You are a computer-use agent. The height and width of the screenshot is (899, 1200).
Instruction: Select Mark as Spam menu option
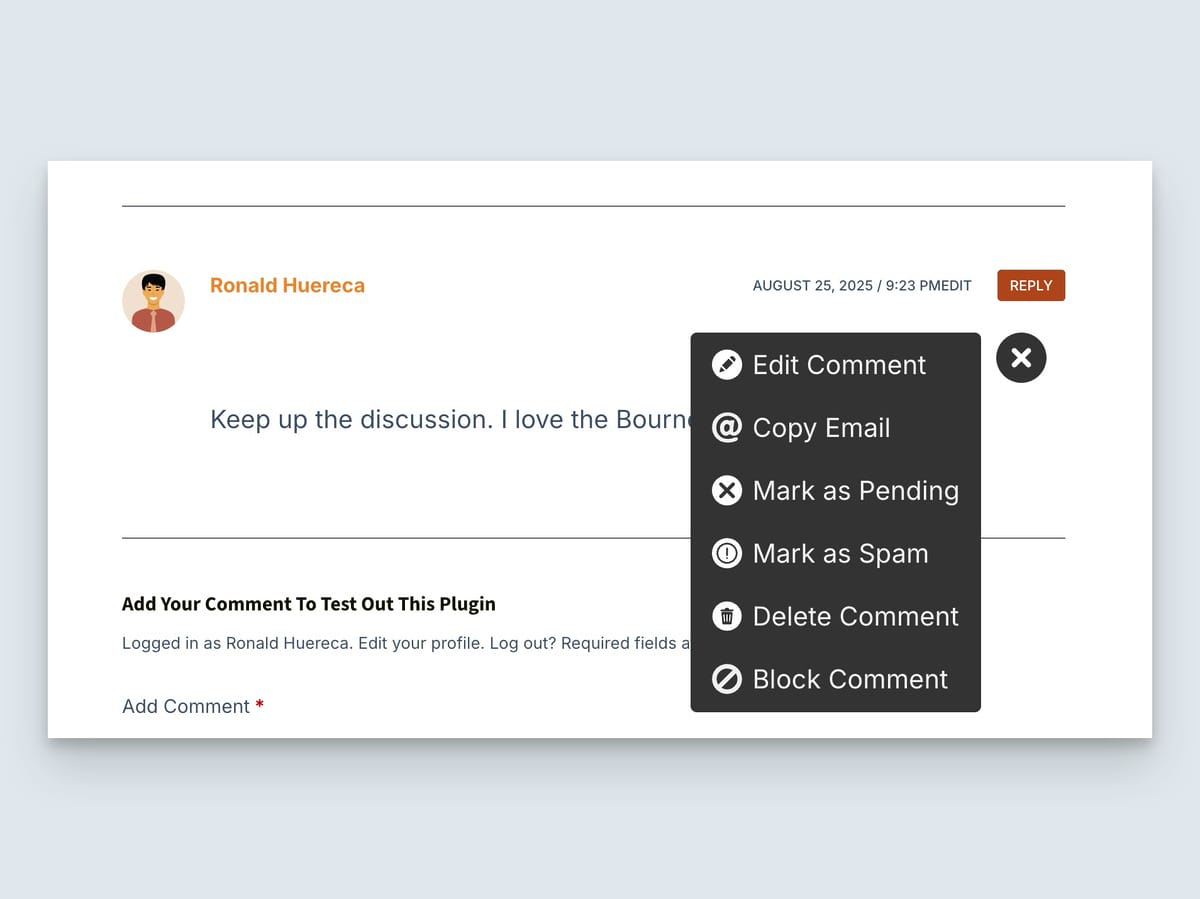coord(841,553)
